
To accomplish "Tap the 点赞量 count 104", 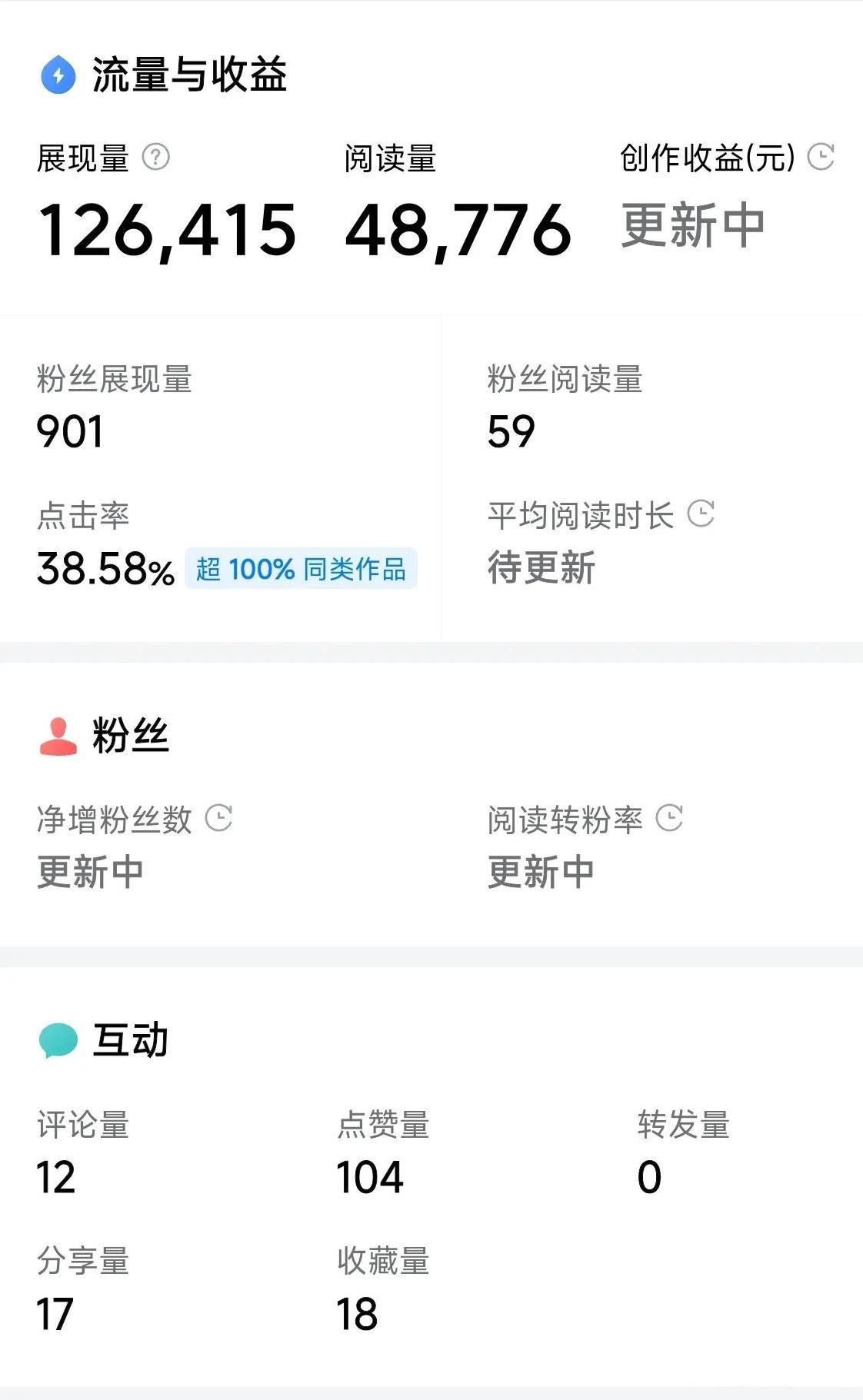I will 370,1177.
